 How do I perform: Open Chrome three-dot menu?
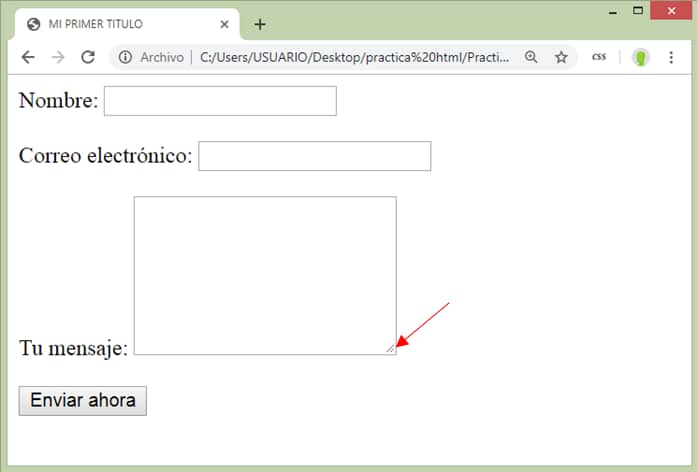(x=671, y=57)
